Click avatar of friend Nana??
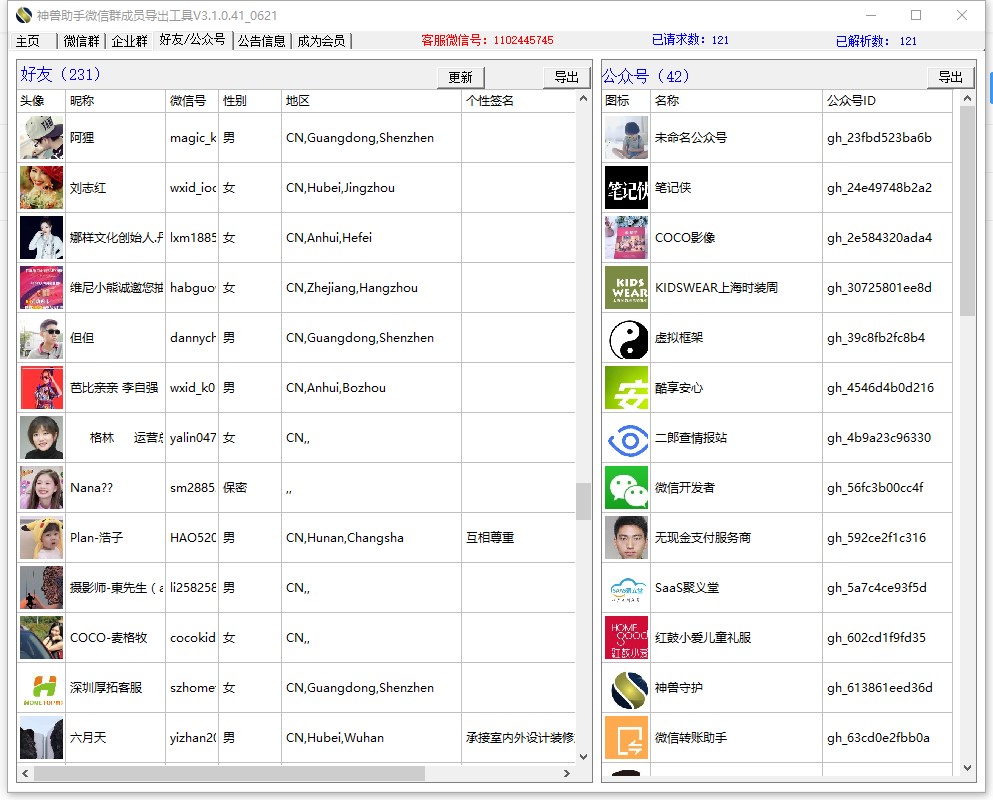The image size is (993, 800). pyautogui.click(x=41, y=488)
